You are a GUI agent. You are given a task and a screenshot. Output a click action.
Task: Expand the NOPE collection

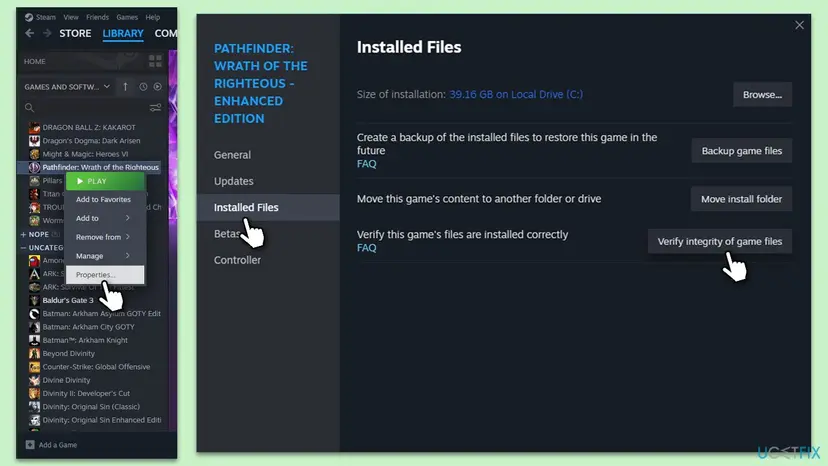[x=23, y=234]
